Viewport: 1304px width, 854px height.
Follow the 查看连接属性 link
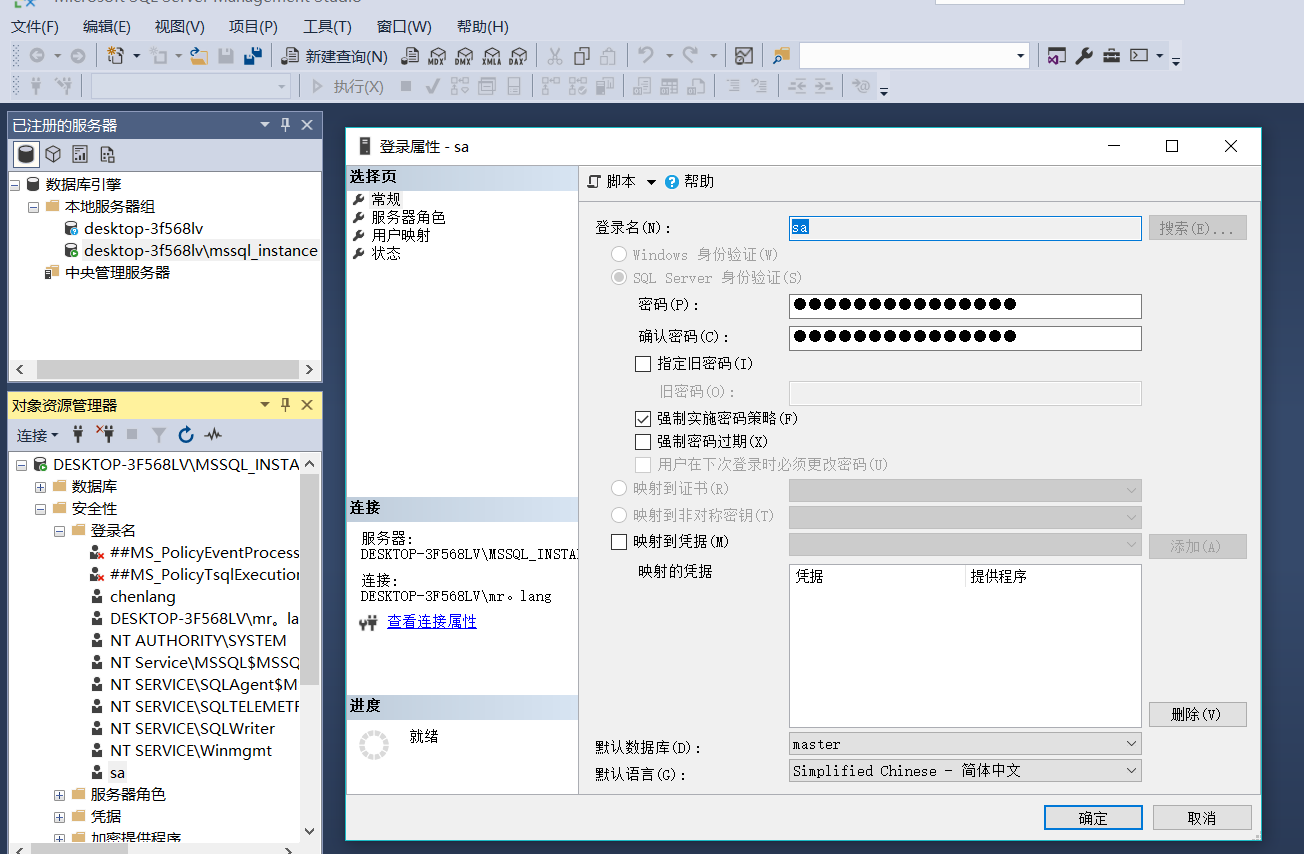point(432,621)
